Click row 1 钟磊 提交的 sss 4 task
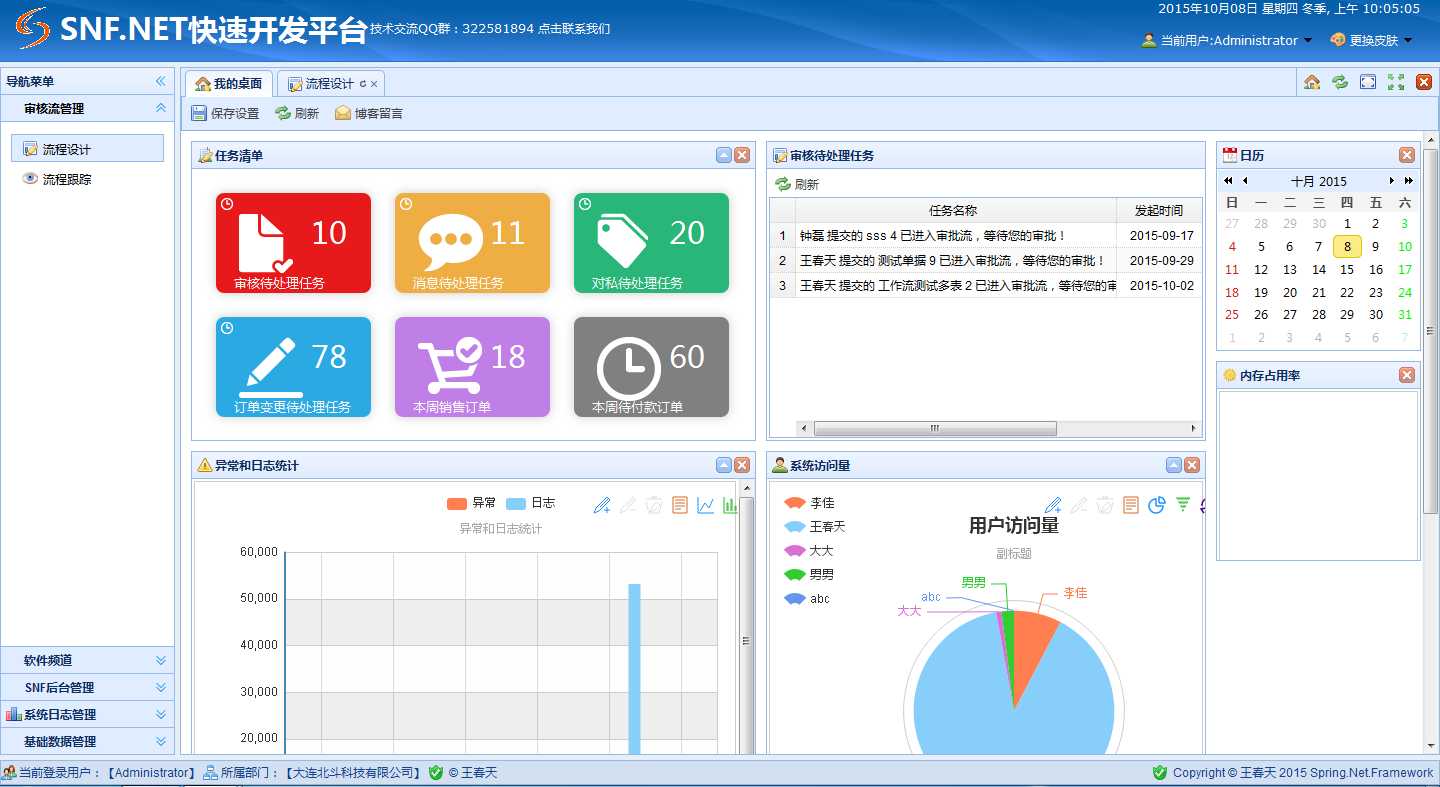 tap(984, 236)
